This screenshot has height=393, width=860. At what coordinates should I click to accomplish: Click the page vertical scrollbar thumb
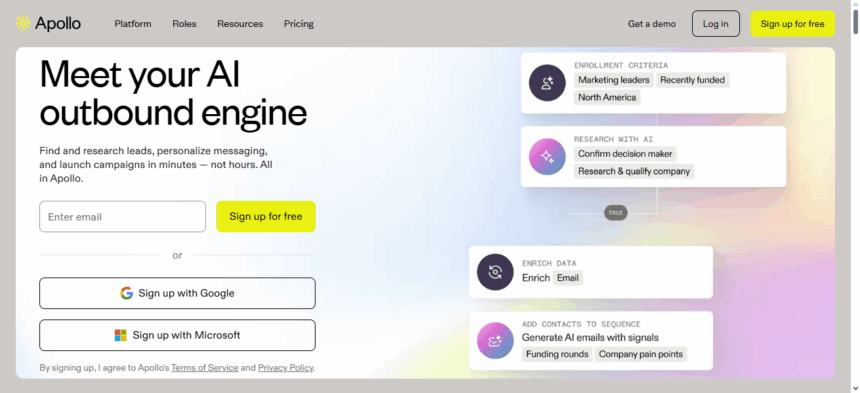pos(855,21)
